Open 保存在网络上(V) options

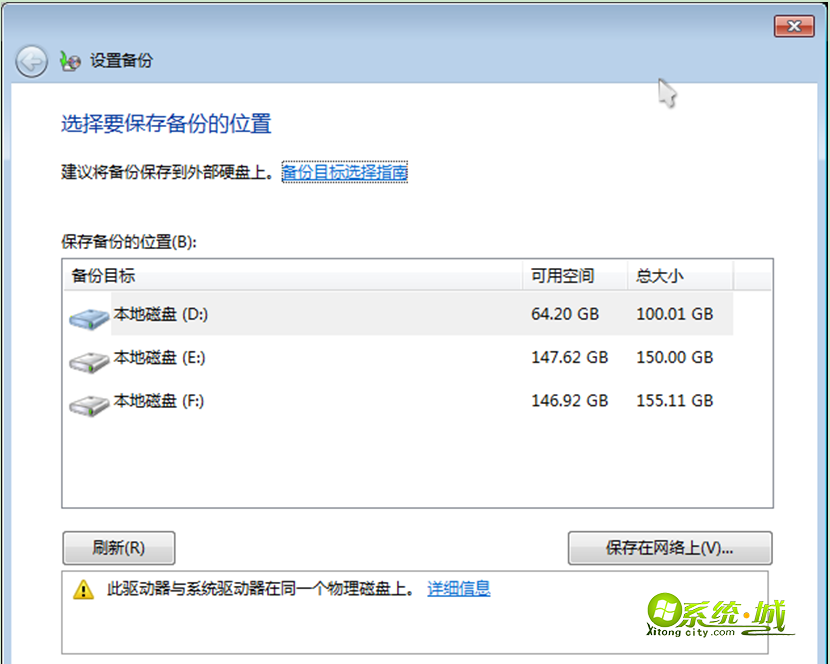[669, 548]
